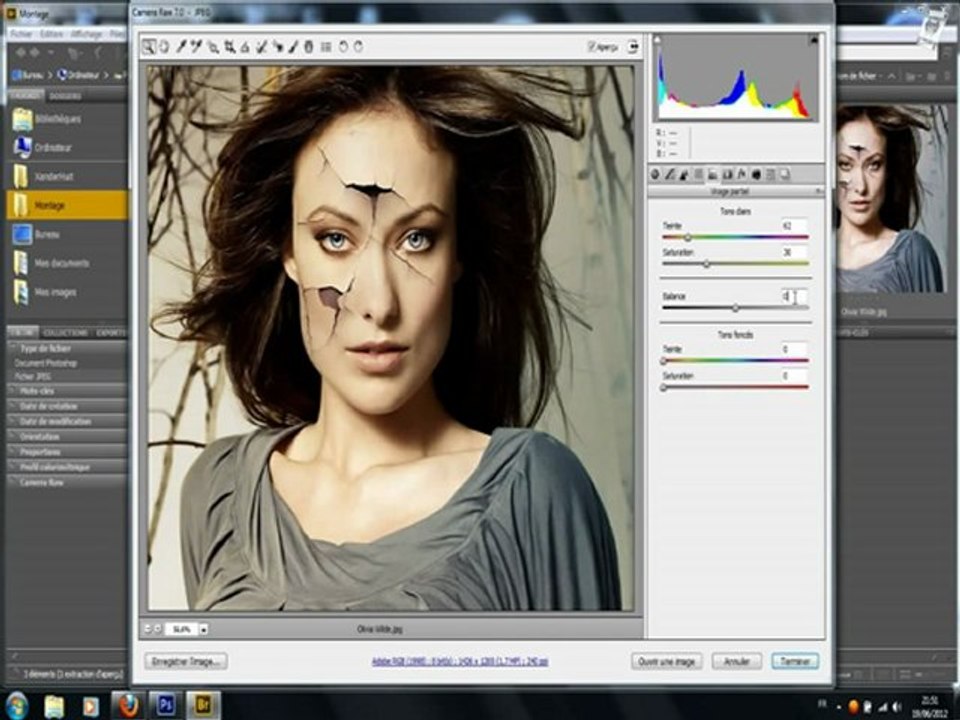The image size is (960, 720).
Task: Select the Straighten tool
Action: [244, 47]
